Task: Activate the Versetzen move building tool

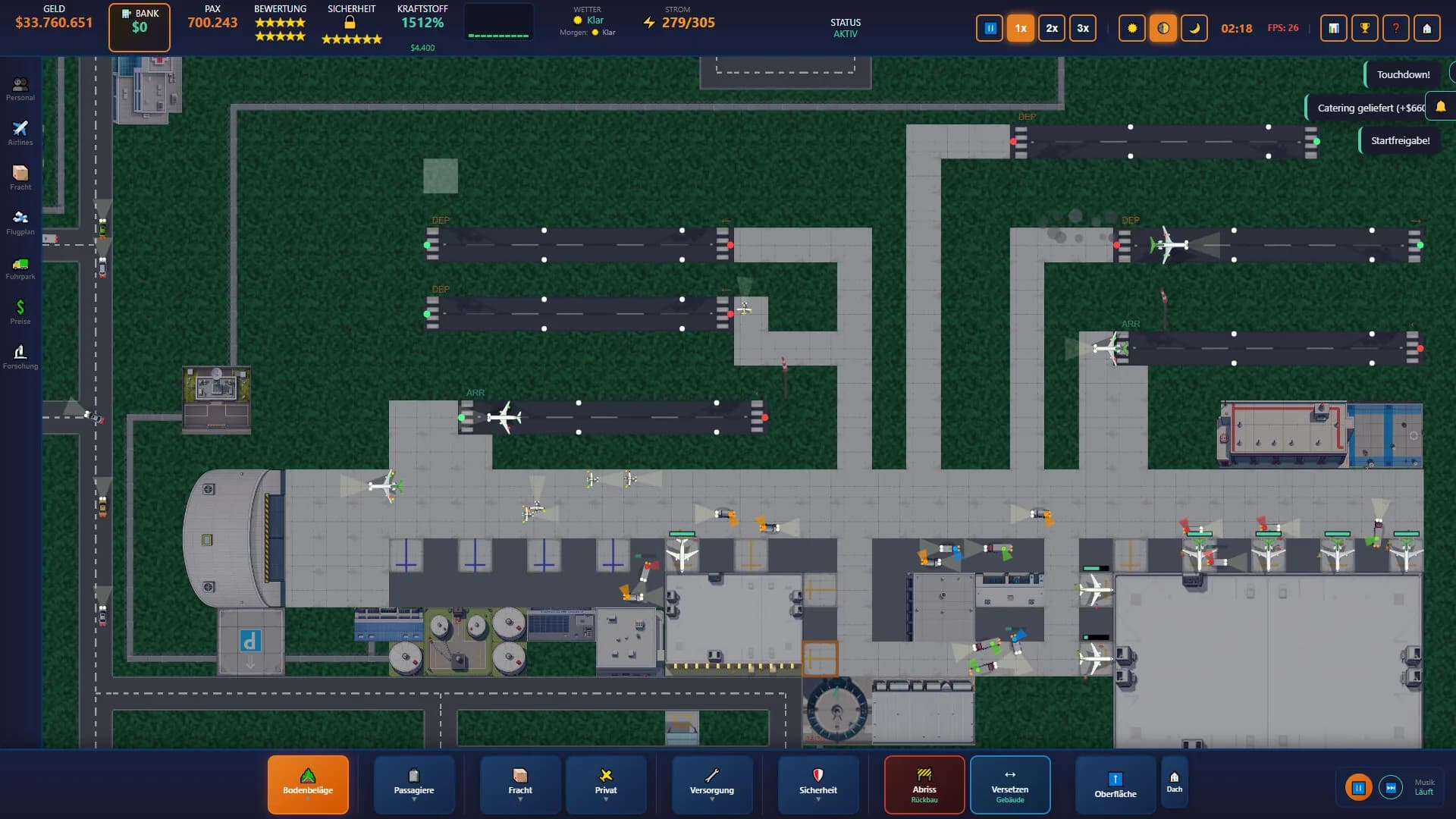Action: pos(1010,784)
